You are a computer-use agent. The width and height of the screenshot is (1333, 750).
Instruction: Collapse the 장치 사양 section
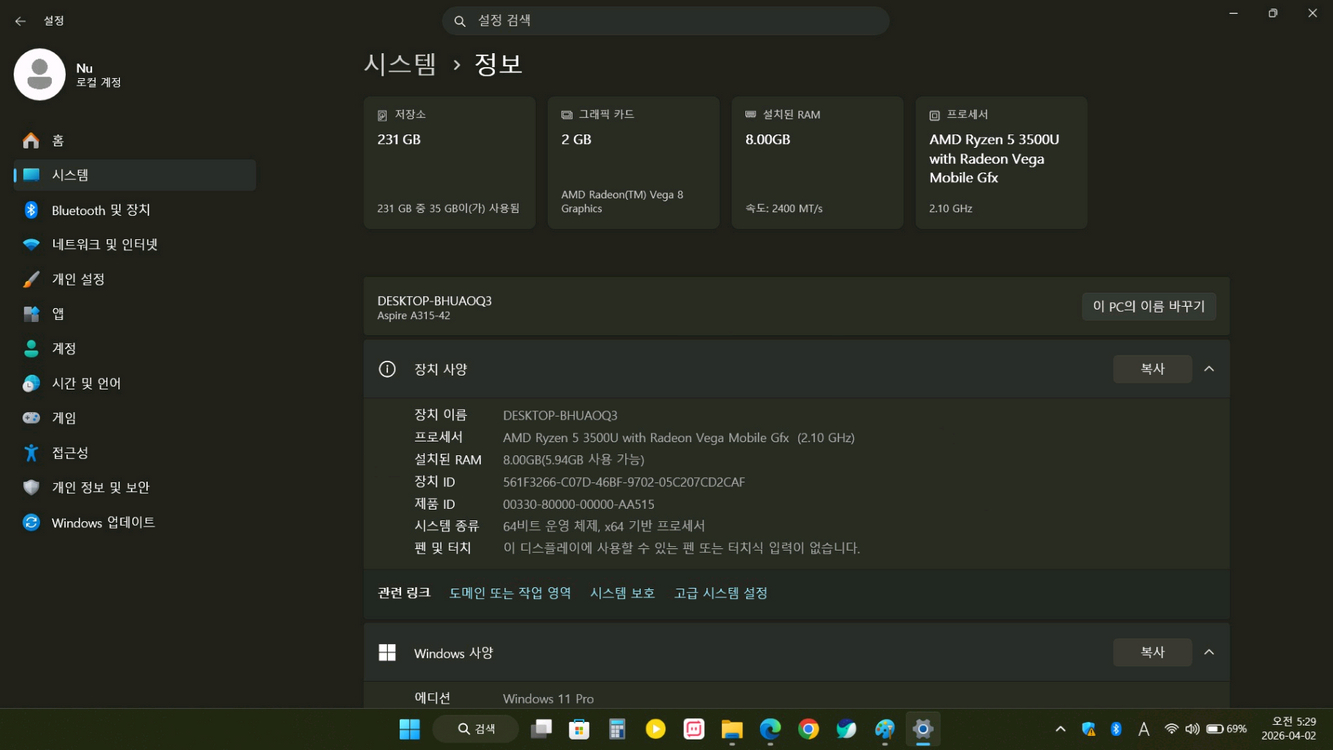[x=1208, y=368]
